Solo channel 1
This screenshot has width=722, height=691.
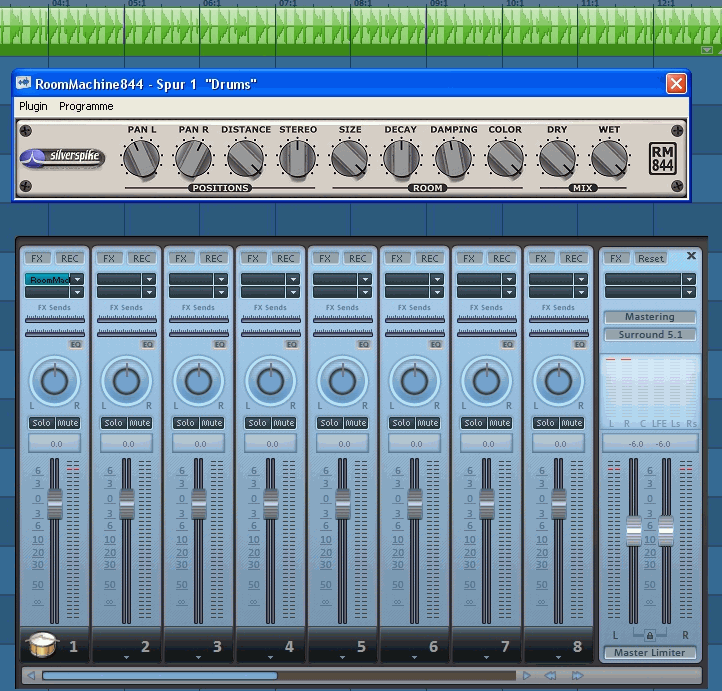41,423
